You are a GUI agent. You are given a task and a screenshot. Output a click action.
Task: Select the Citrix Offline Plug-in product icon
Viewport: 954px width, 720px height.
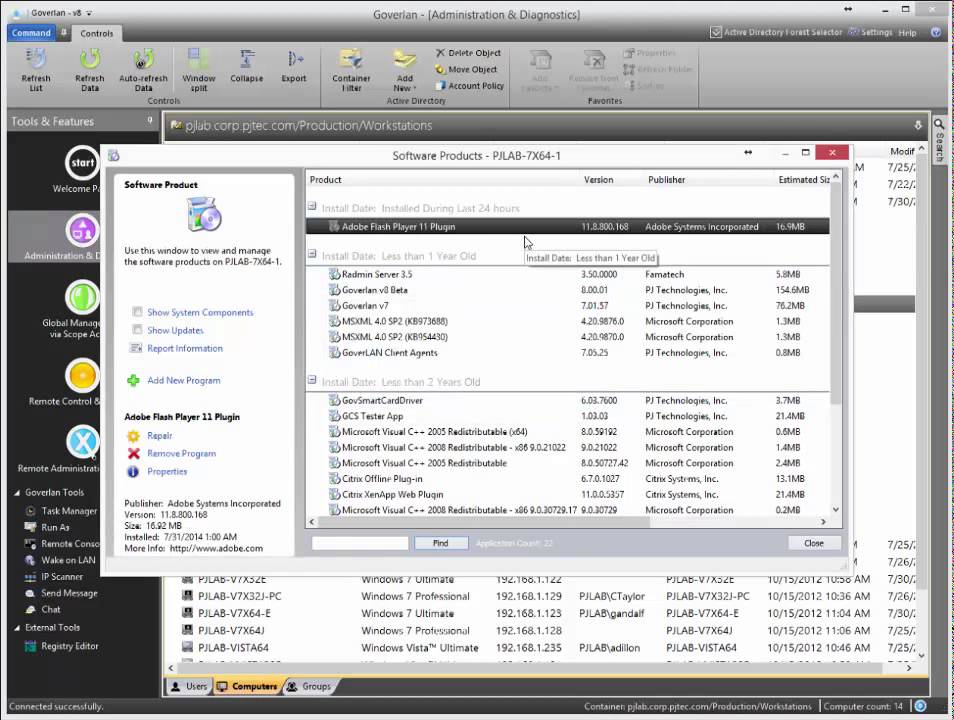[x=334, y=478]
